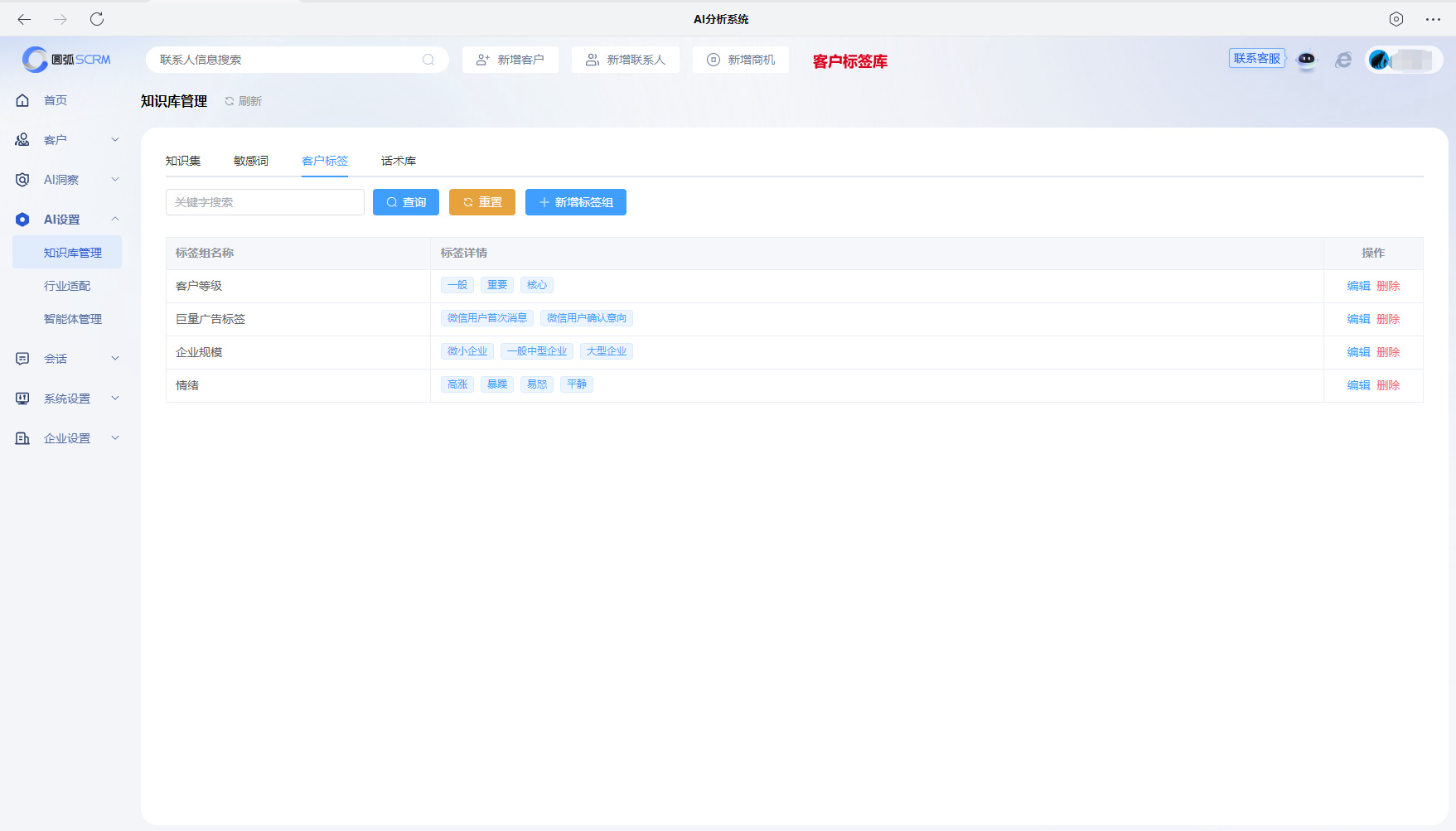Switch to the 话术库 tab
Viewport: 1456px width, 831px height.
(398, 161)
